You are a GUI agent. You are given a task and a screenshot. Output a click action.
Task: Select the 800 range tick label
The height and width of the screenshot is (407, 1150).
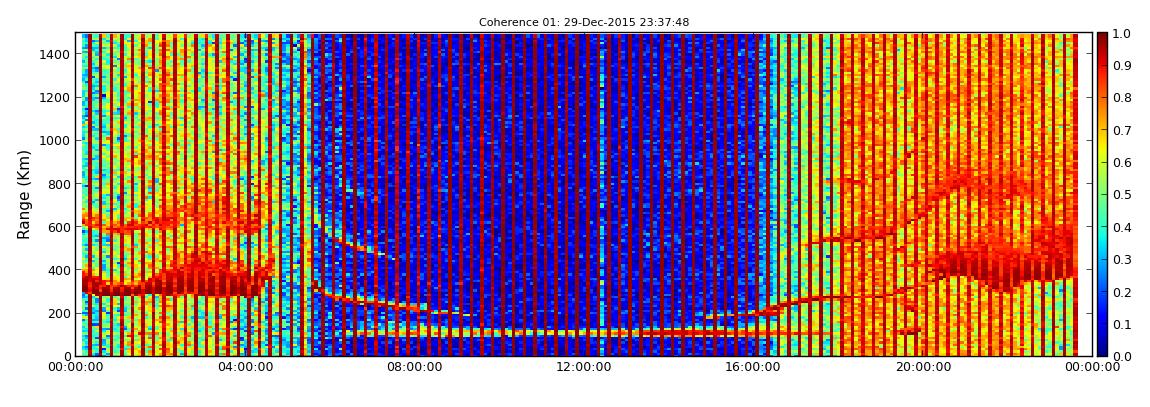coord(58,183)
